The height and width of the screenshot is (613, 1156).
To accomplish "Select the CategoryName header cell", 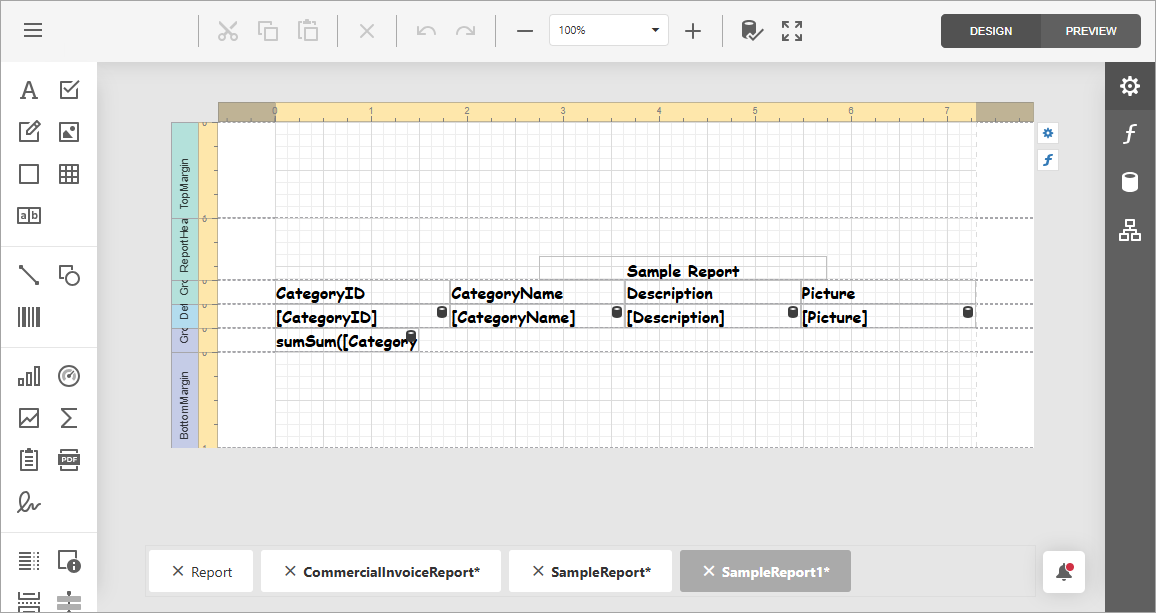I will click(537, 293).
